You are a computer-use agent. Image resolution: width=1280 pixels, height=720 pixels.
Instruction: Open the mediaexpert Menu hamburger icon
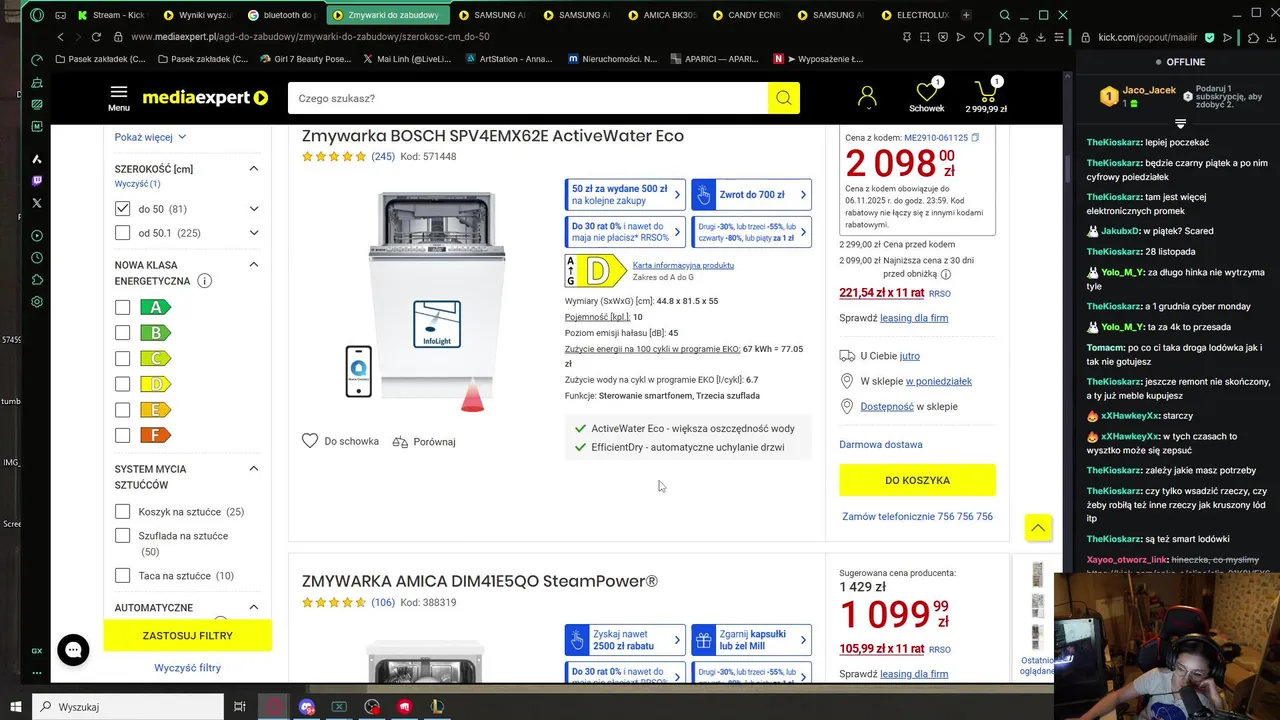coord(119,93)
